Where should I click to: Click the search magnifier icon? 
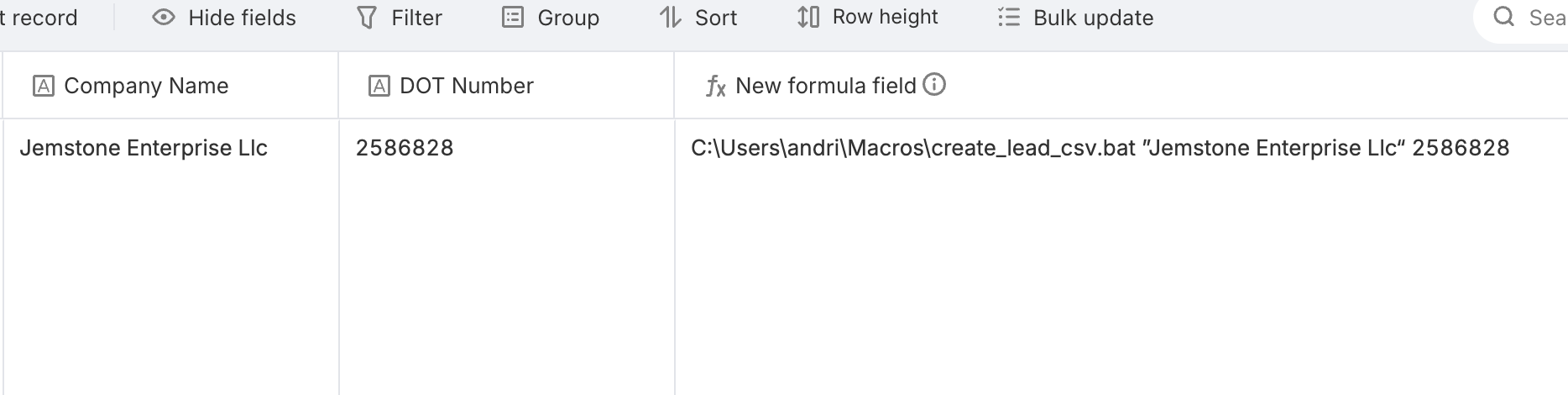click(1504, 17)
